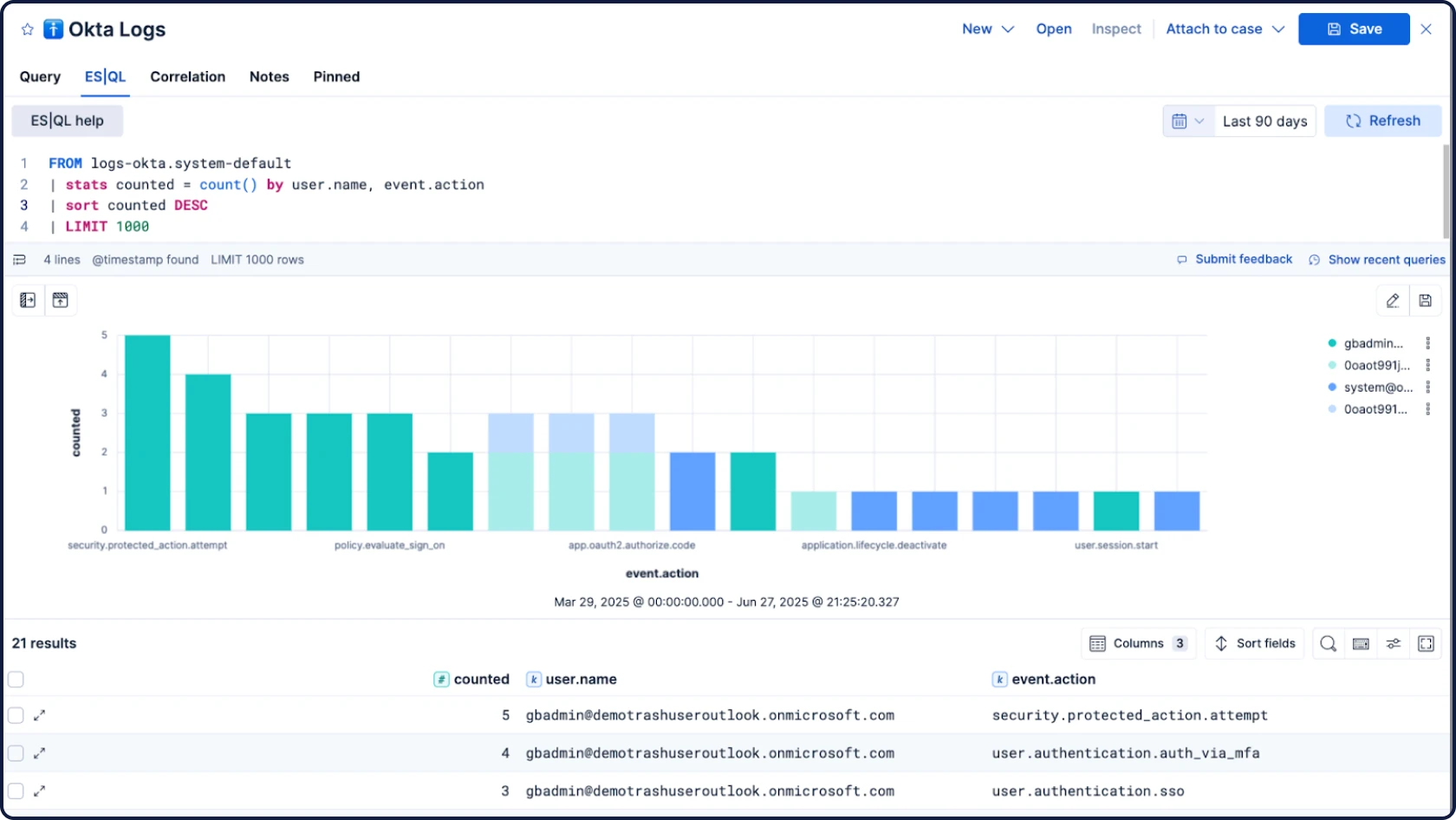The height and width of the screenshot is (820, 1456).
Task: Click the Inspect link
Action: (x=1116, y=29)
